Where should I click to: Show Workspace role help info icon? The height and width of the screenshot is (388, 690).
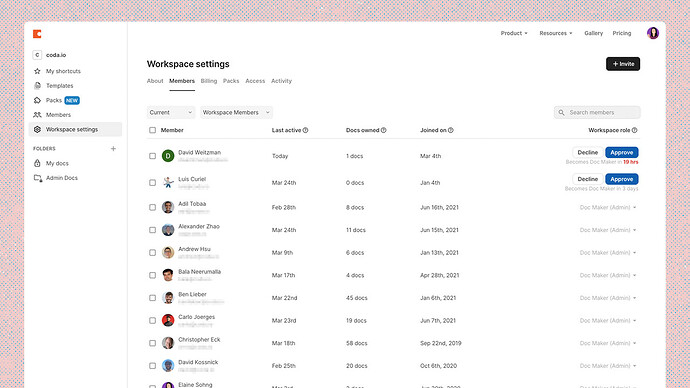[x=635, y=130]
